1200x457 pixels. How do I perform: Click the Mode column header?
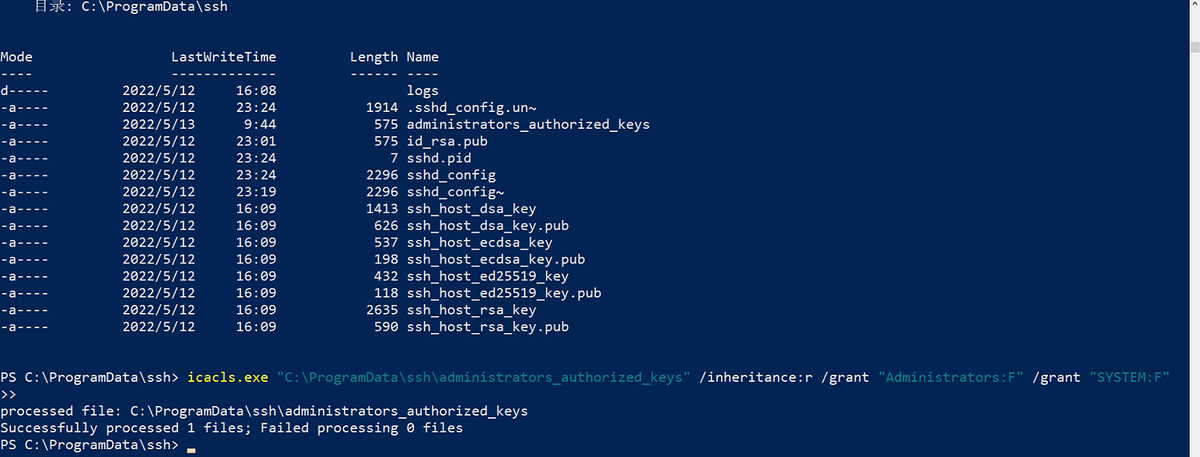point(17,57)
